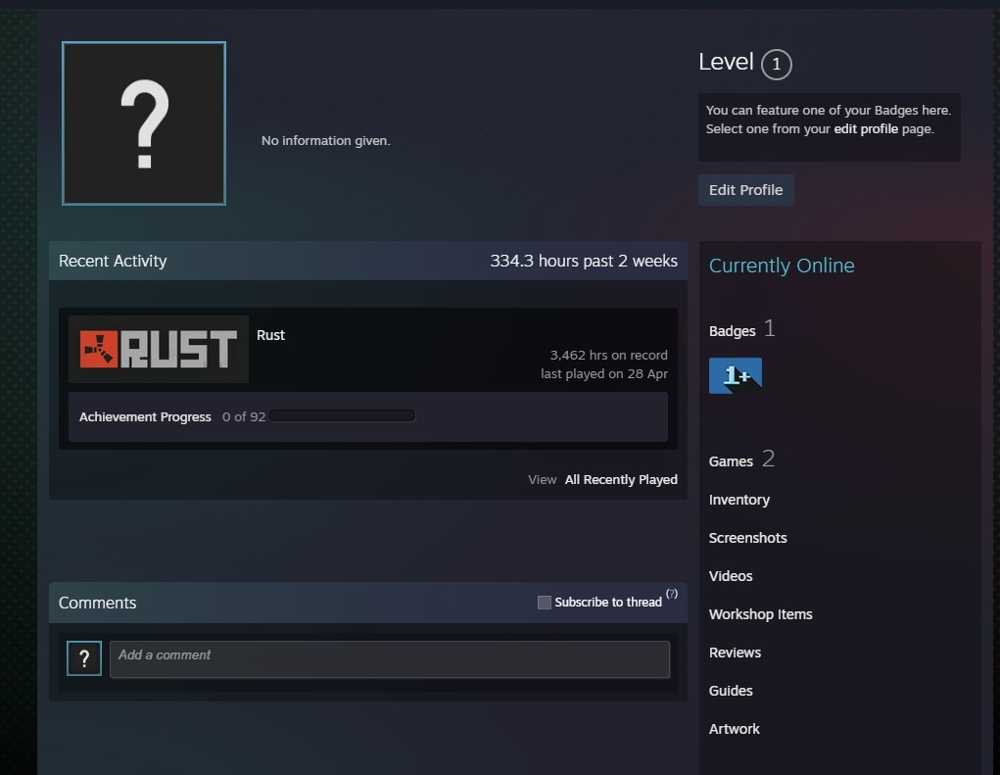The width and height of the screenshot is (1000, 775).
Task: Click the 3,462 hrs on record text
Action: tap(608, 355)
